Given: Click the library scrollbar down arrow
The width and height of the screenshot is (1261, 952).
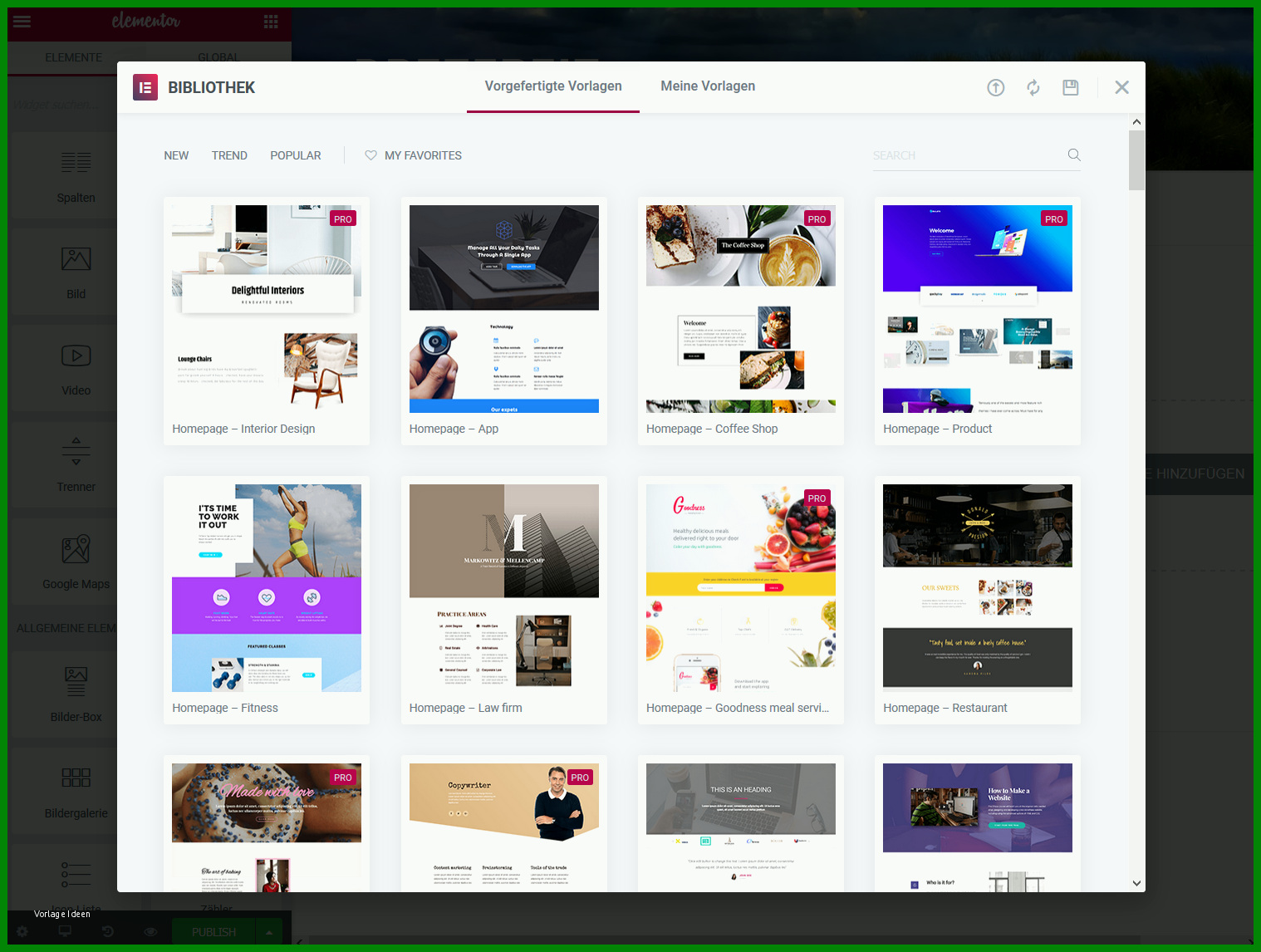Looking at the screenshot, I should [x=1136, y=884].
